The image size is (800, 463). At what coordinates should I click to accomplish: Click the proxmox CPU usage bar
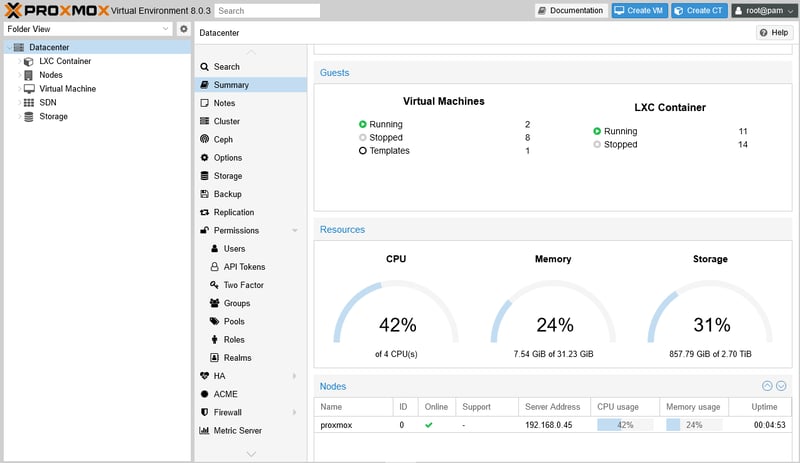(x=625, y=425)
